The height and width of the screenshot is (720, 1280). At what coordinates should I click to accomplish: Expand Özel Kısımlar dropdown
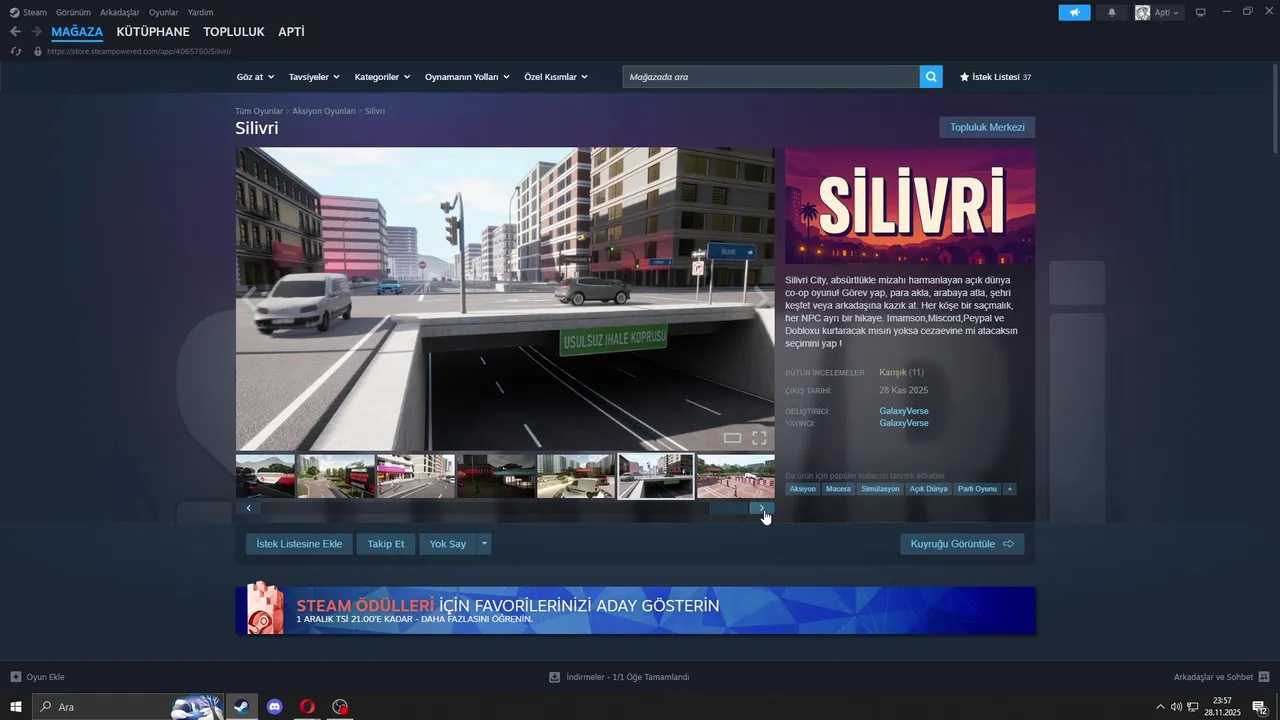(x=556, y=77)
